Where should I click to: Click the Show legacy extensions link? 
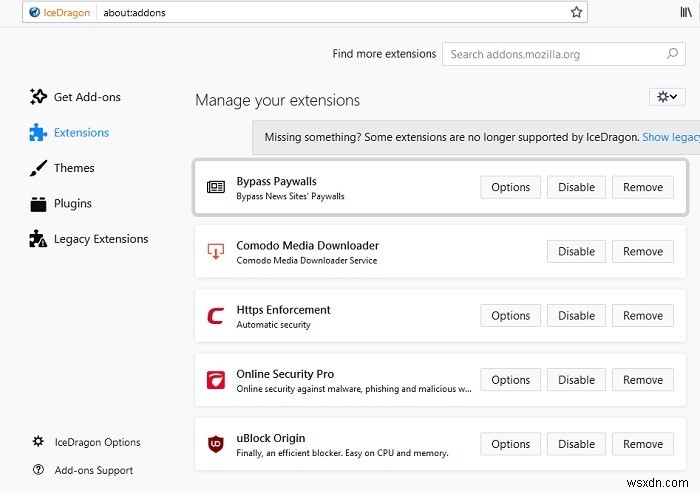(x=671, y=137)
